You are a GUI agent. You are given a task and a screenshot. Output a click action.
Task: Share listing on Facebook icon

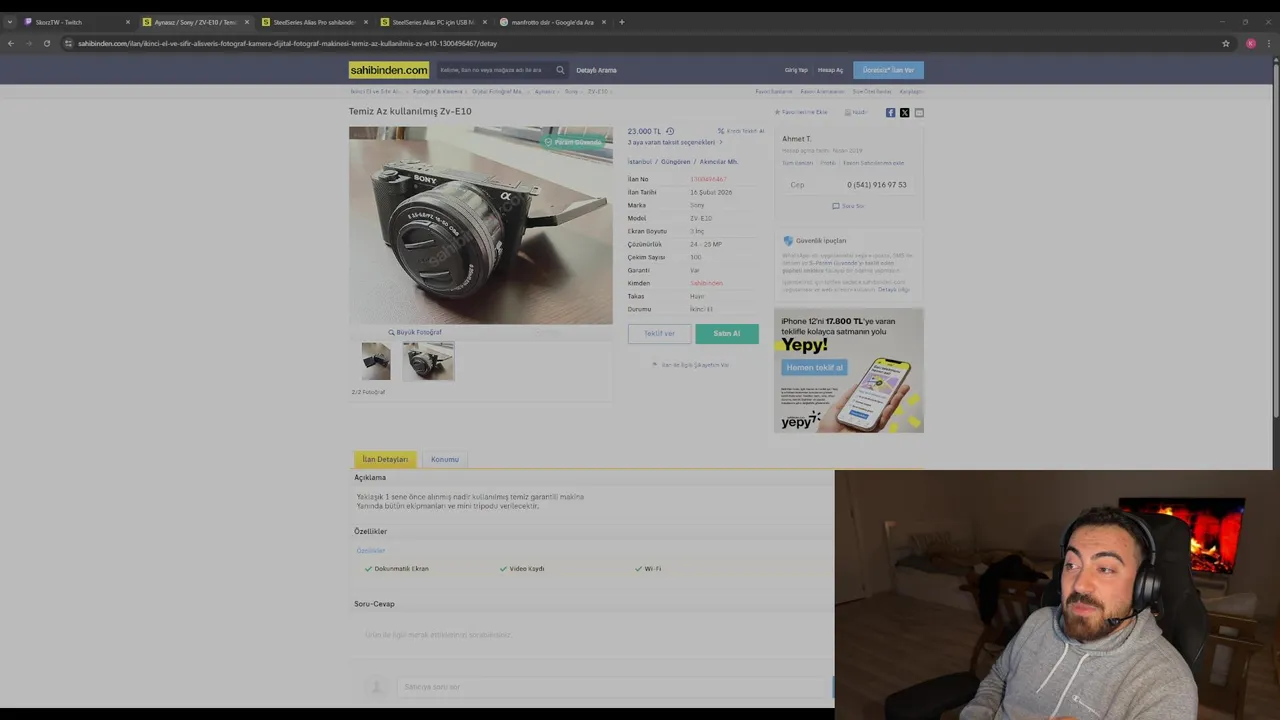[x=890, y=113]
